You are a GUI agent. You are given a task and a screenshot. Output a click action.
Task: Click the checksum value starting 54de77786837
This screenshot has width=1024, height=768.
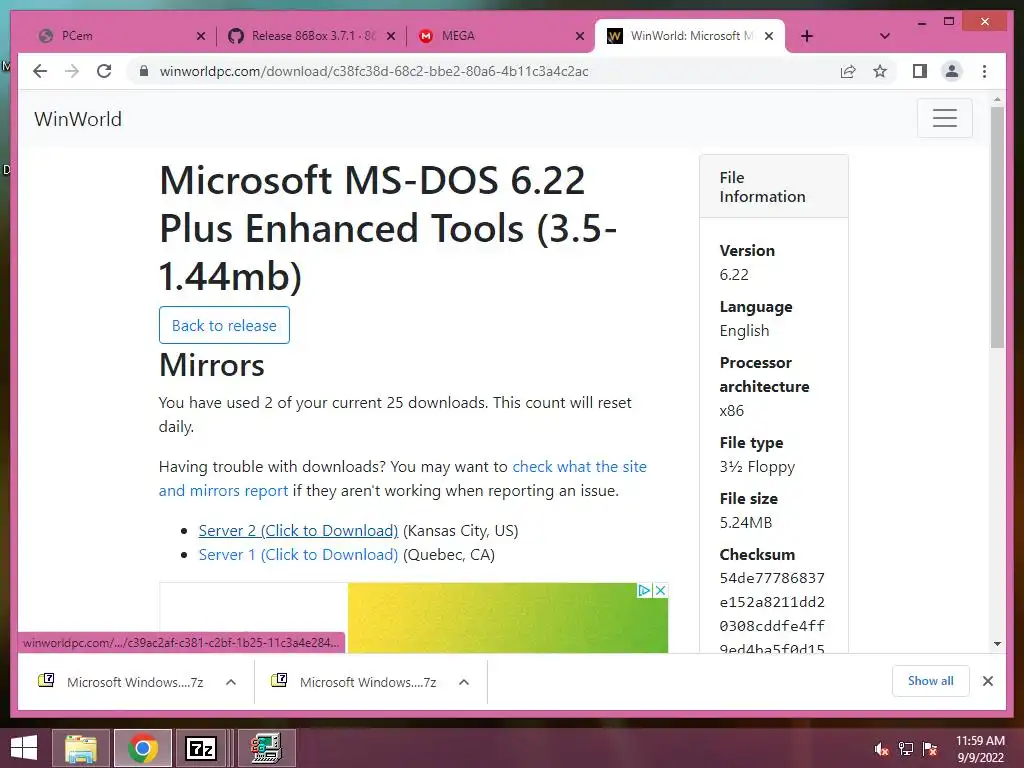coord(772,614)
